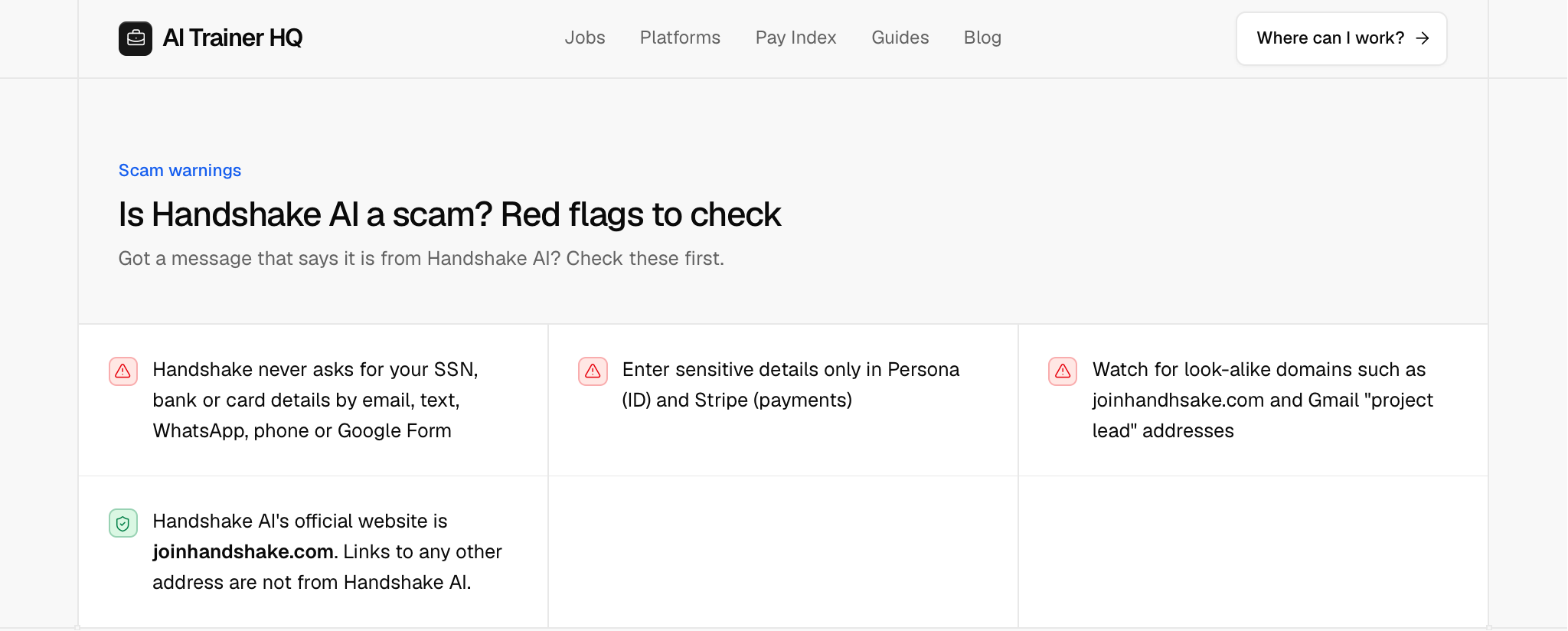Click the green shield icon beside official website
This screenshot has width=1568, height=631.
pyautogui.click(x=123, y=523)
